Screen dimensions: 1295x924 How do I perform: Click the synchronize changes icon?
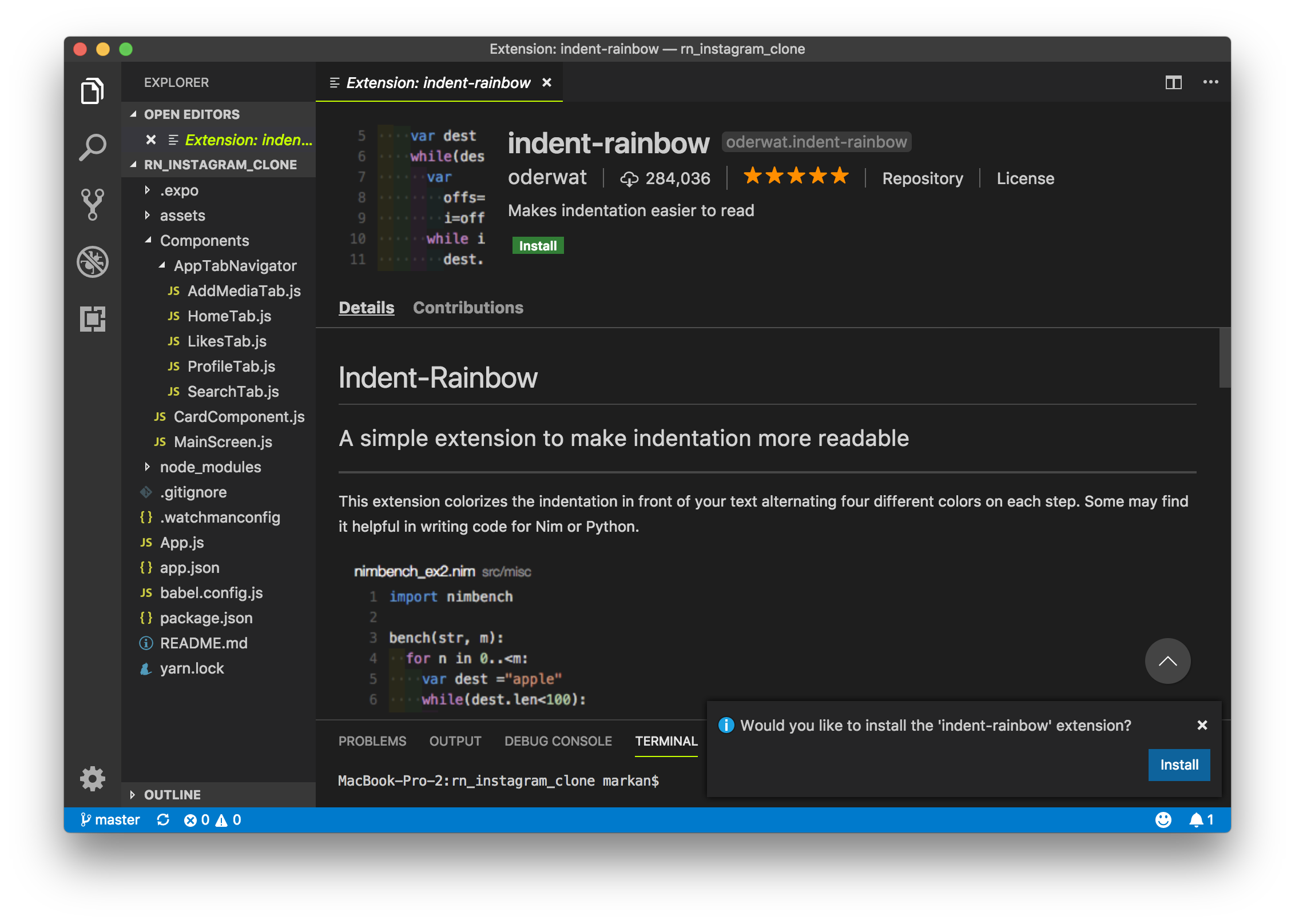163,820
